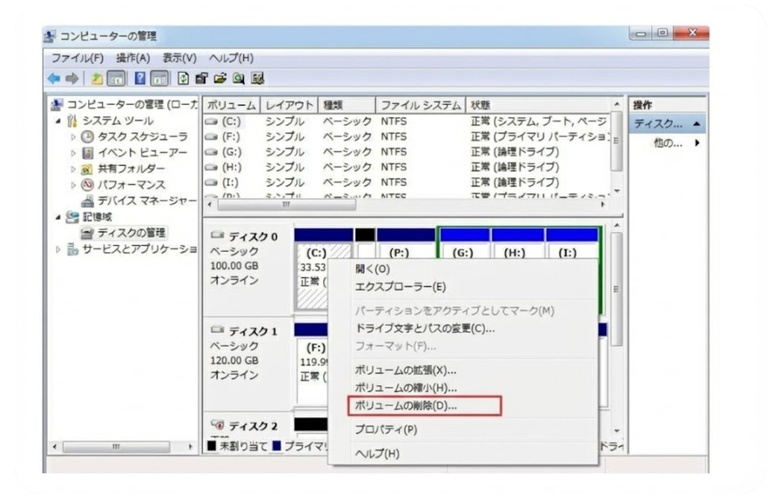Sort by the ボリューム column header
Image resolution: width=775 pixels, height=500 pixels.
(x=232, y=105)
